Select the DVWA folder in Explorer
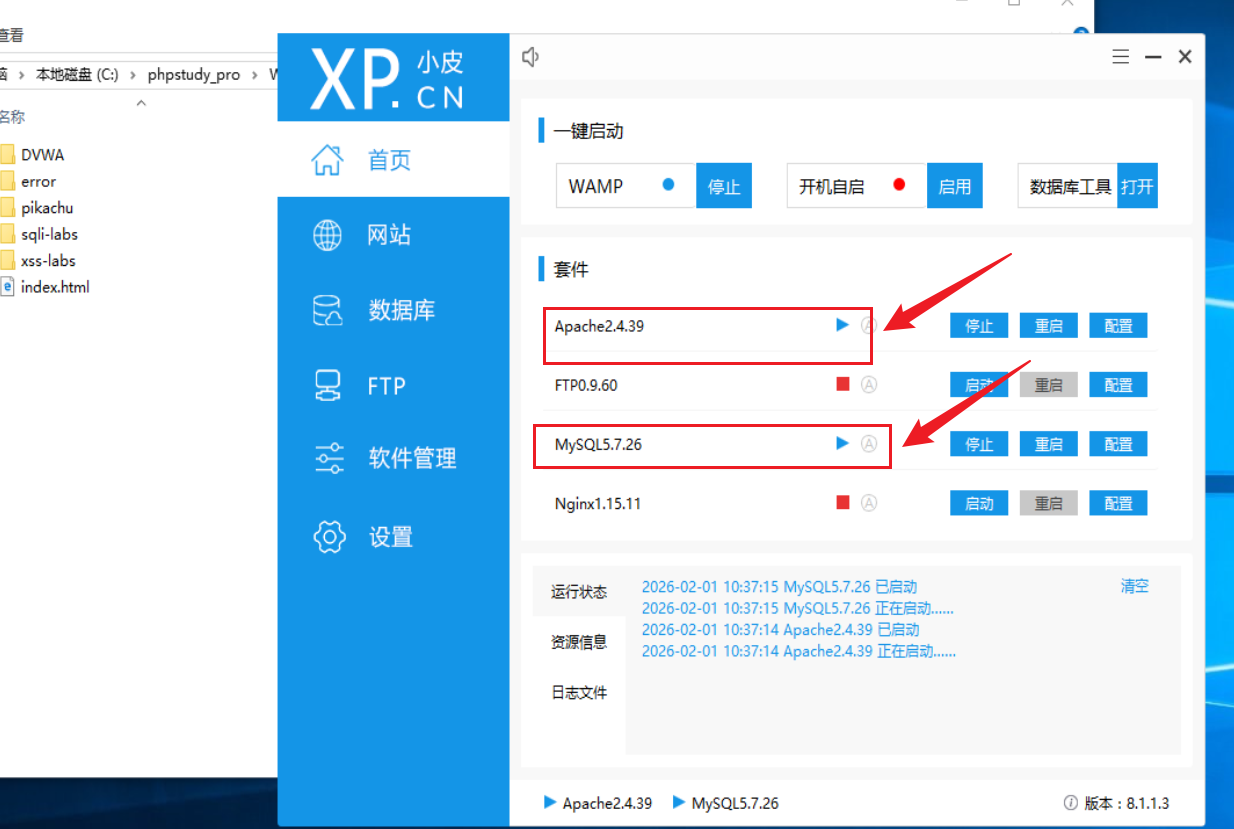This screenshot has width=1234, height=829. click(x=42, y=155)
